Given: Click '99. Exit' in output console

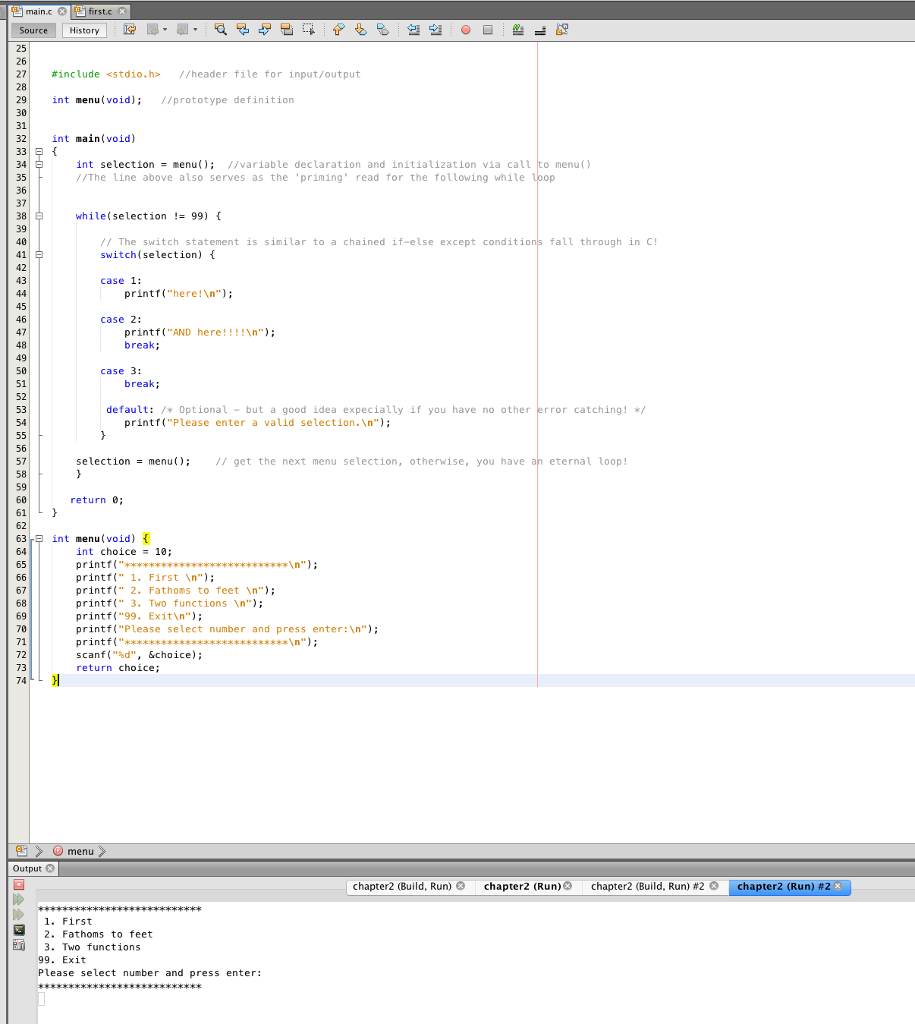Looking at the screenshot, I should pyautogui.click(x=62, y=959).
